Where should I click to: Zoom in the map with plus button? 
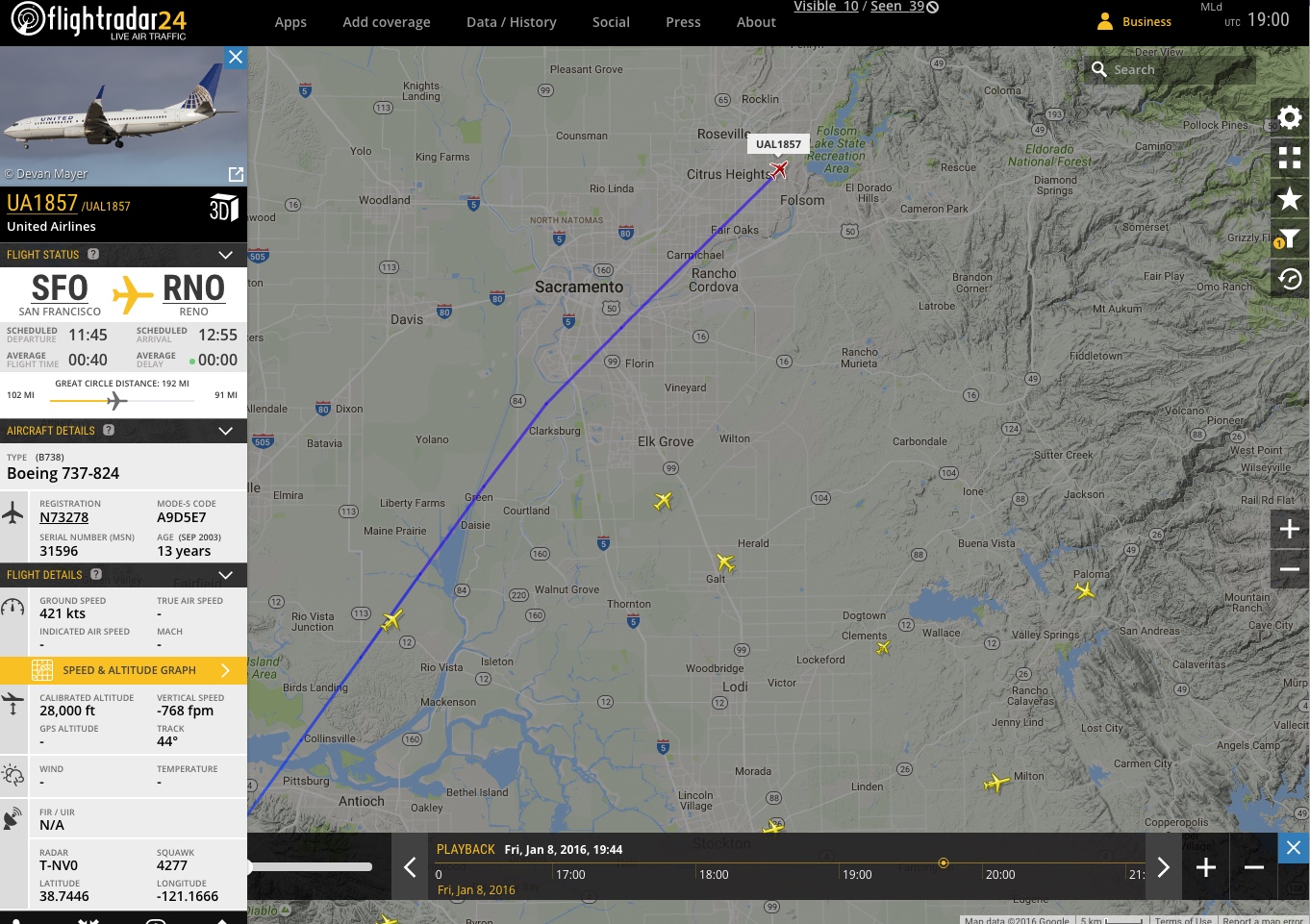(1290, 529)
